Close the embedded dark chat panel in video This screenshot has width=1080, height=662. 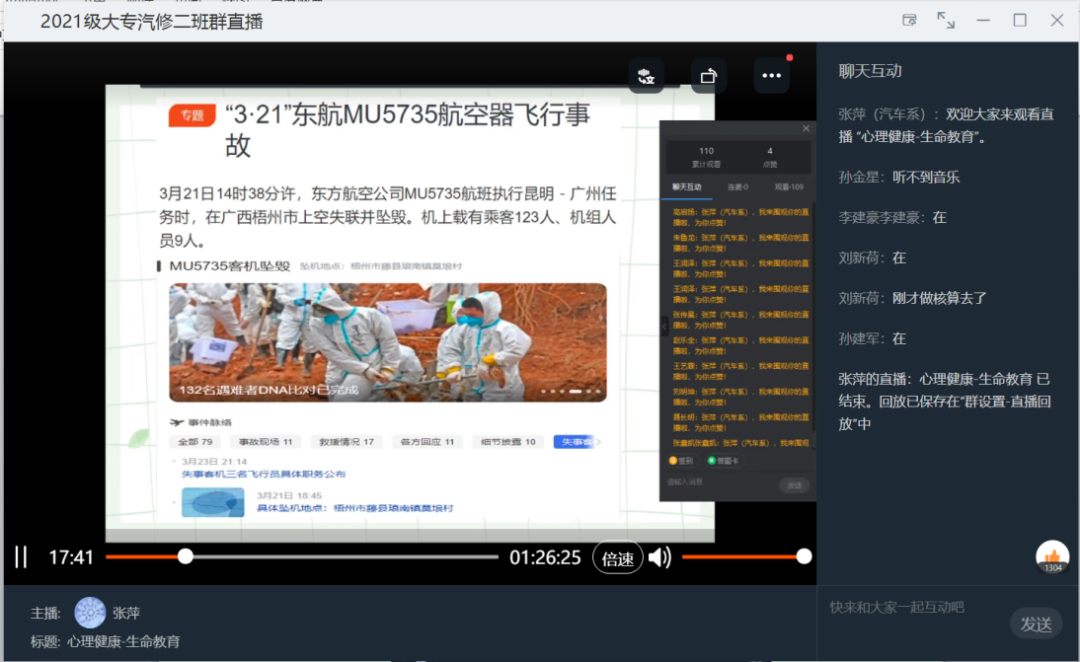[x=806, y=129]
